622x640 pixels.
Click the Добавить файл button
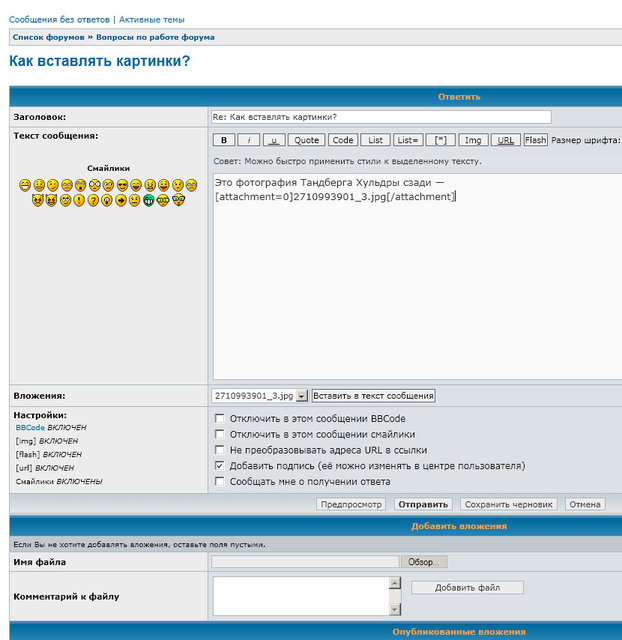pos(467,587)
